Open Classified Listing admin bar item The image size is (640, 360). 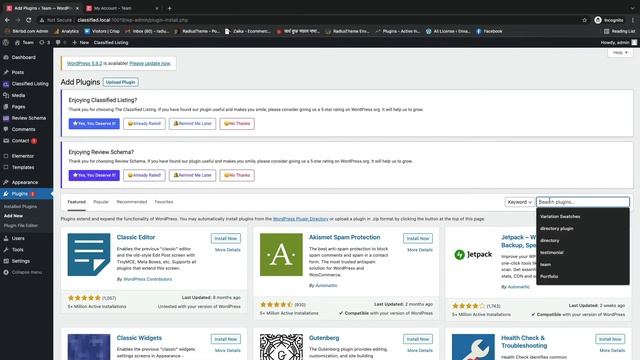pos(111,42)
